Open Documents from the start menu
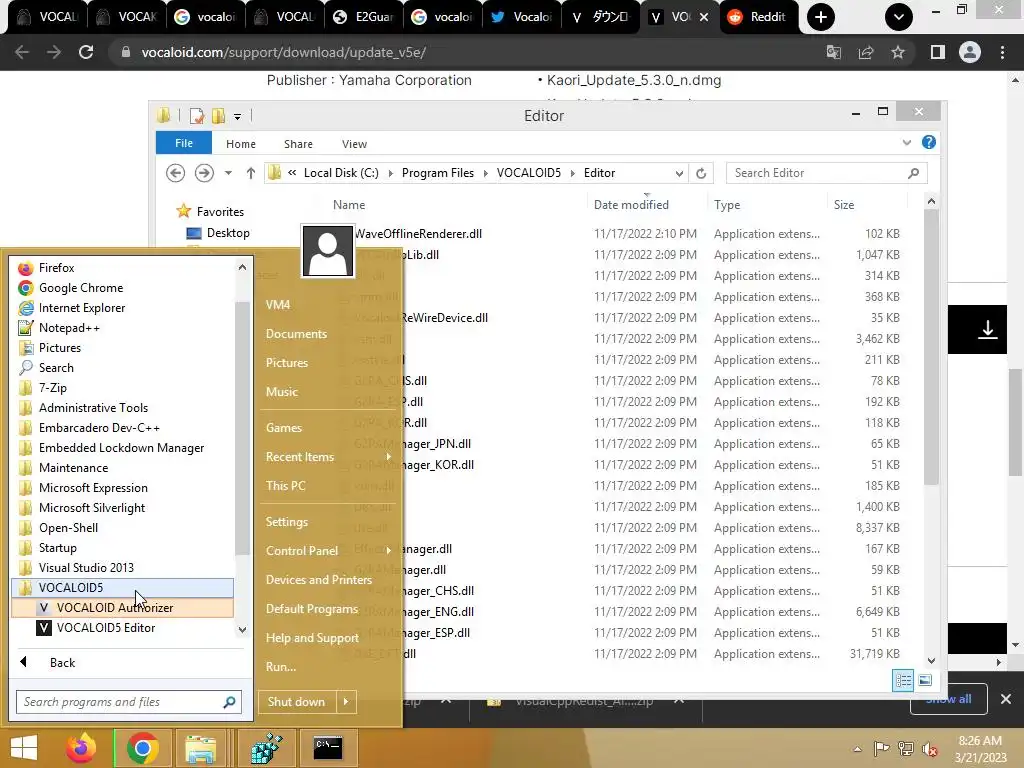The width and height of the screenshot is (1024, 768). [296, 334]
